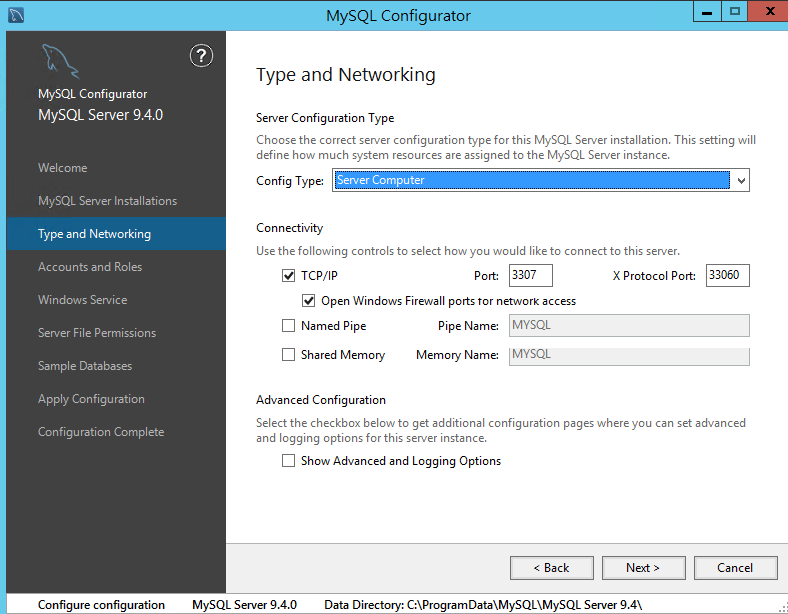Select the Server Computer combo box value
The width and height of the screenshot is (788, 614).
[532, 180]
